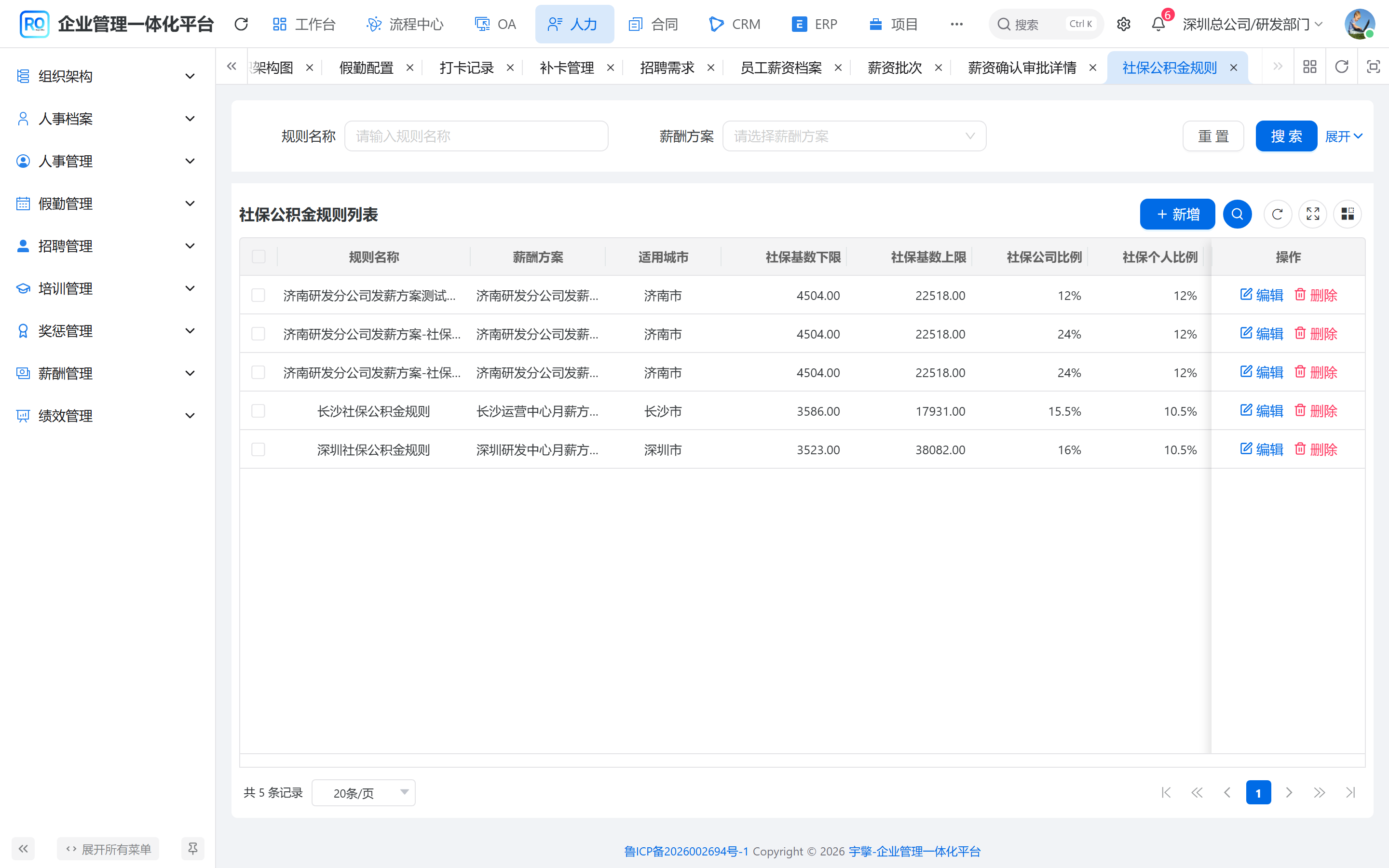
Task: Open the tab grid management icon
Action: pos(1310,67)
